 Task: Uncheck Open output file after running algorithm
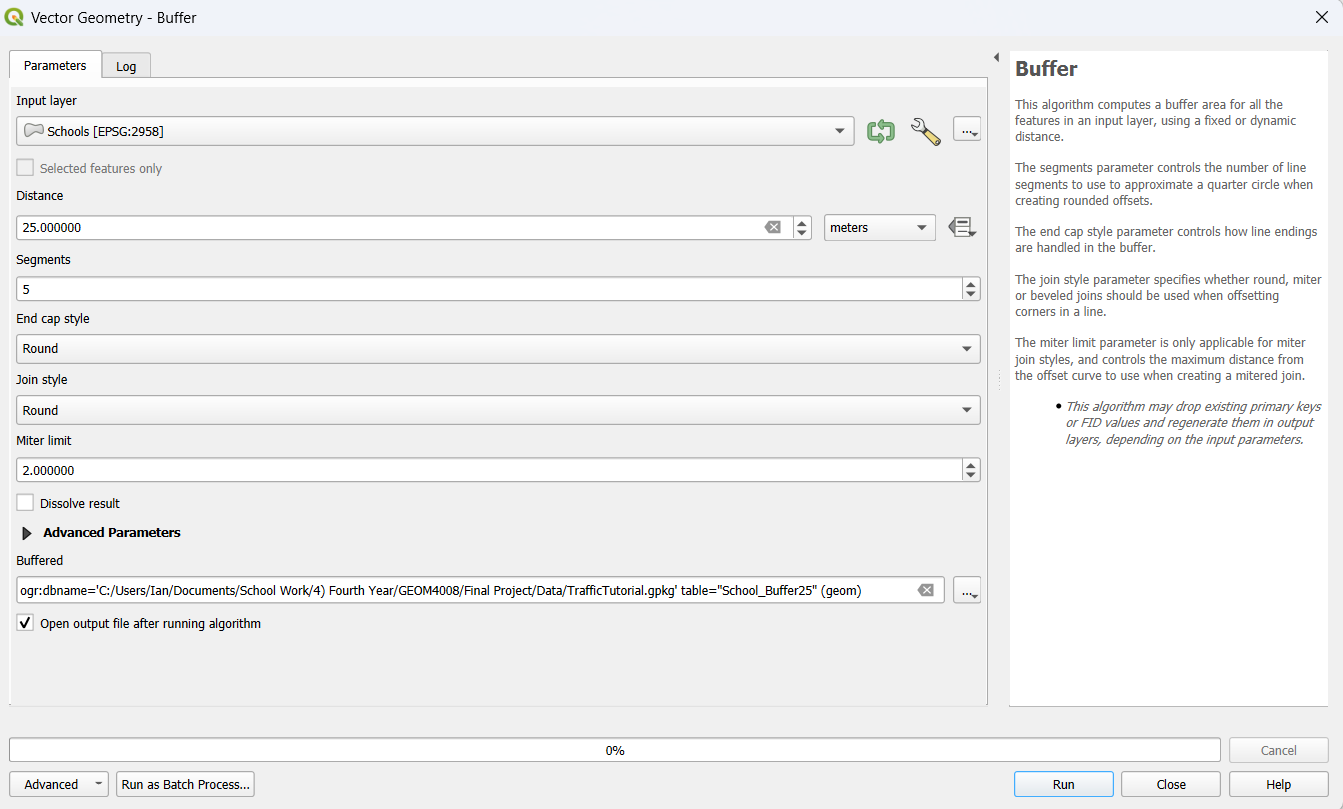point(25,623)
